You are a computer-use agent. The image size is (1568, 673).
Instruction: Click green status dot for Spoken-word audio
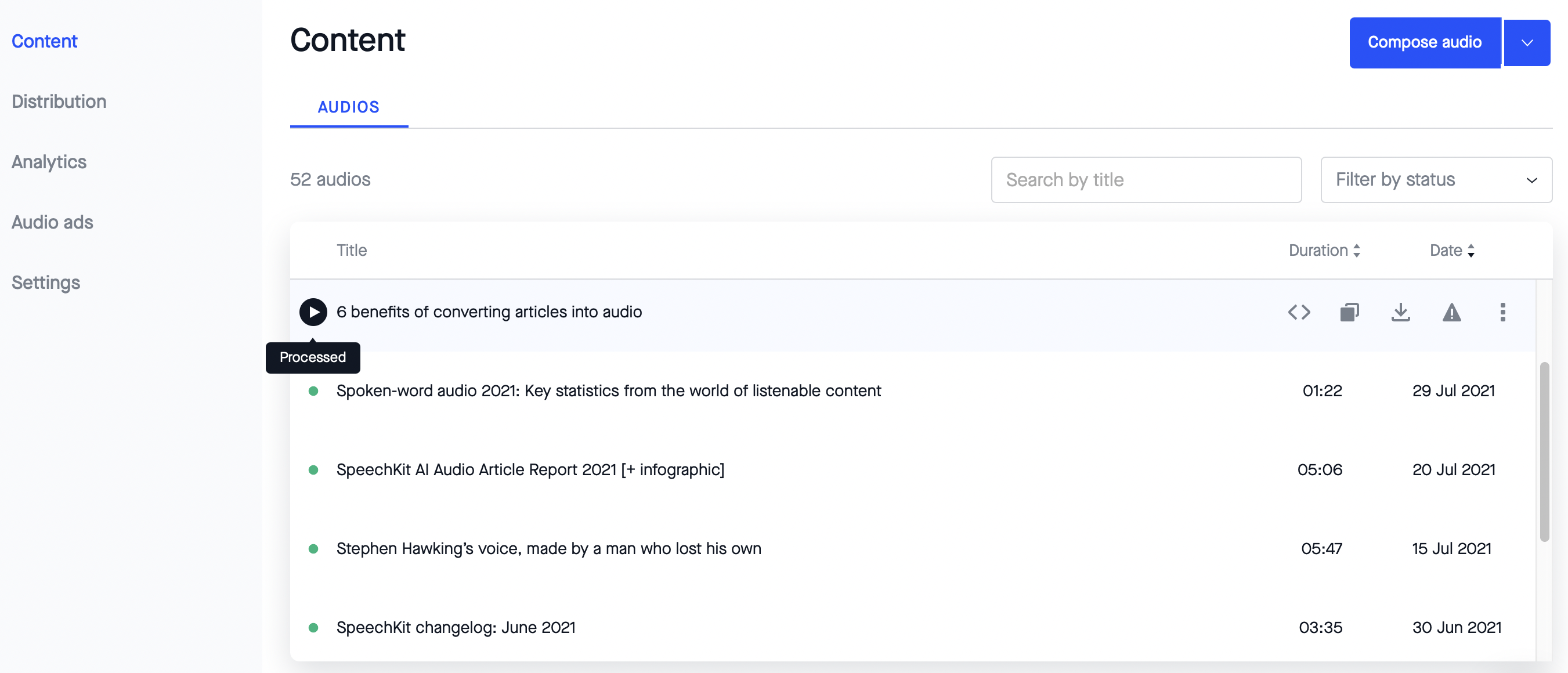[x=313, y=390]
